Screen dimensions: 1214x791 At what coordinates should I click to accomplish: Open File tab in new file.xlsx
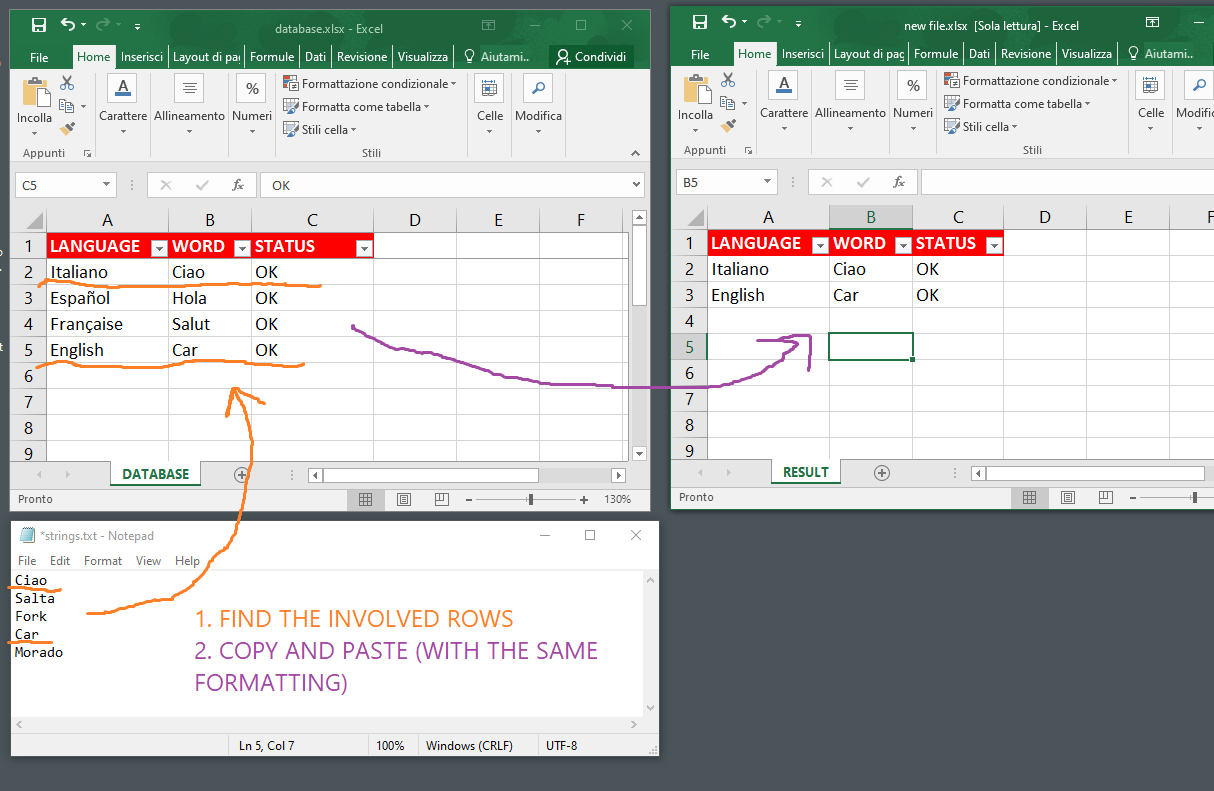[700, 54]
